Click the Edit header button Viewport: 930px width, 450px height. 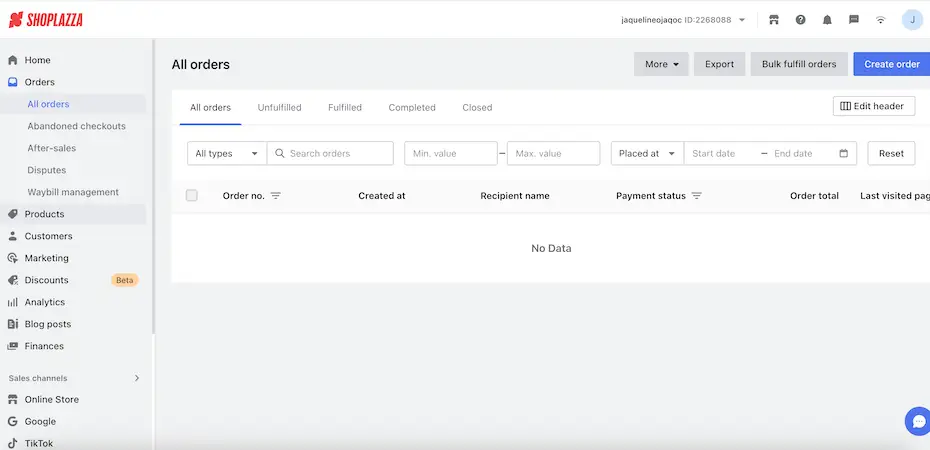(x=873, y=106)
